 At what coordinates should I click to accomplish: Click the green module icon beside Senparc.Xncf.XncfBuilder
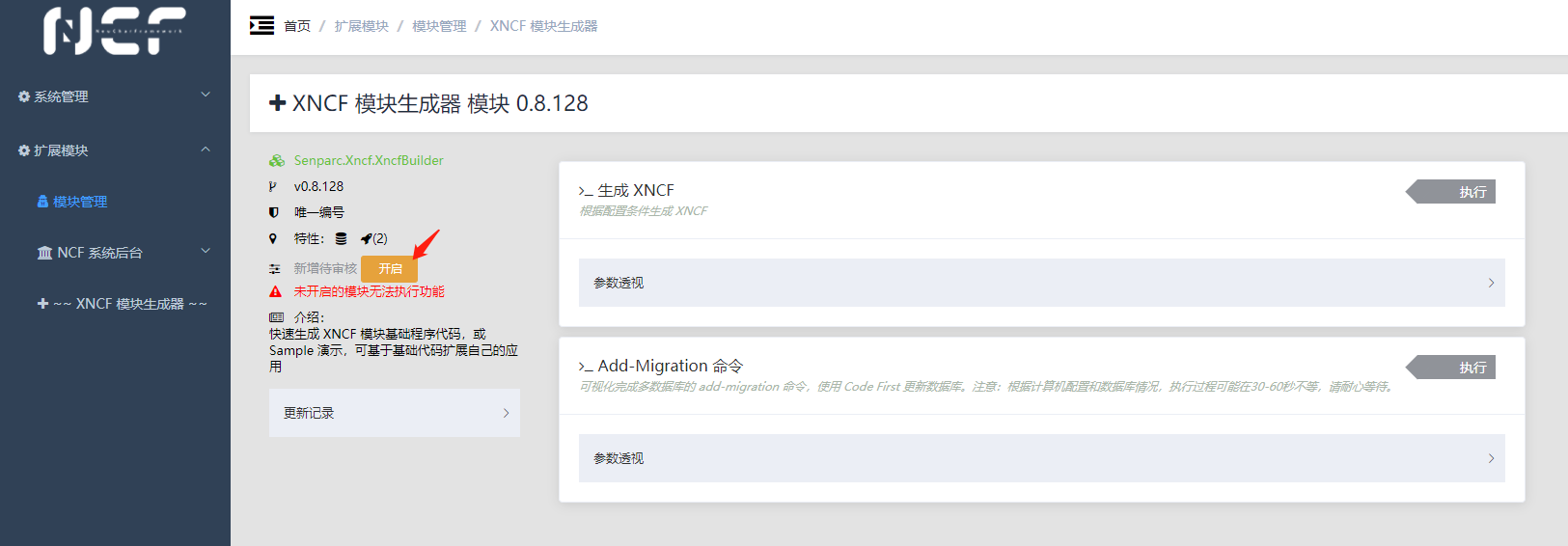(277, 161)
